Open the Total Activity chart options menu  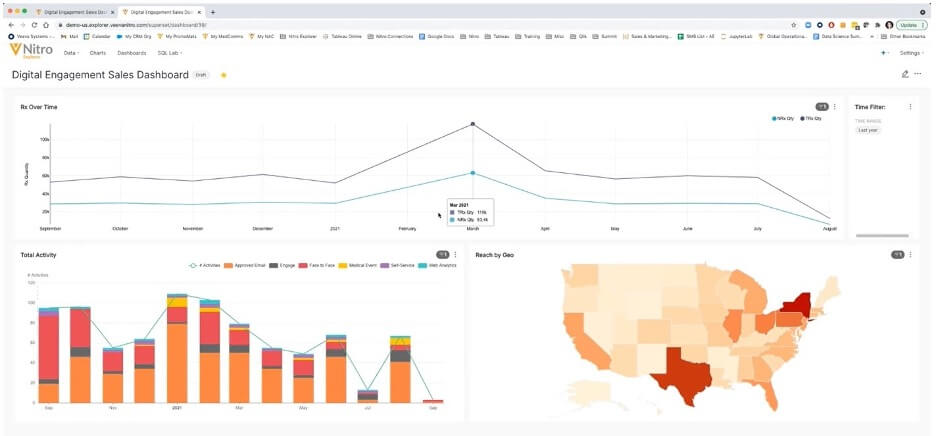pos(455,255)
